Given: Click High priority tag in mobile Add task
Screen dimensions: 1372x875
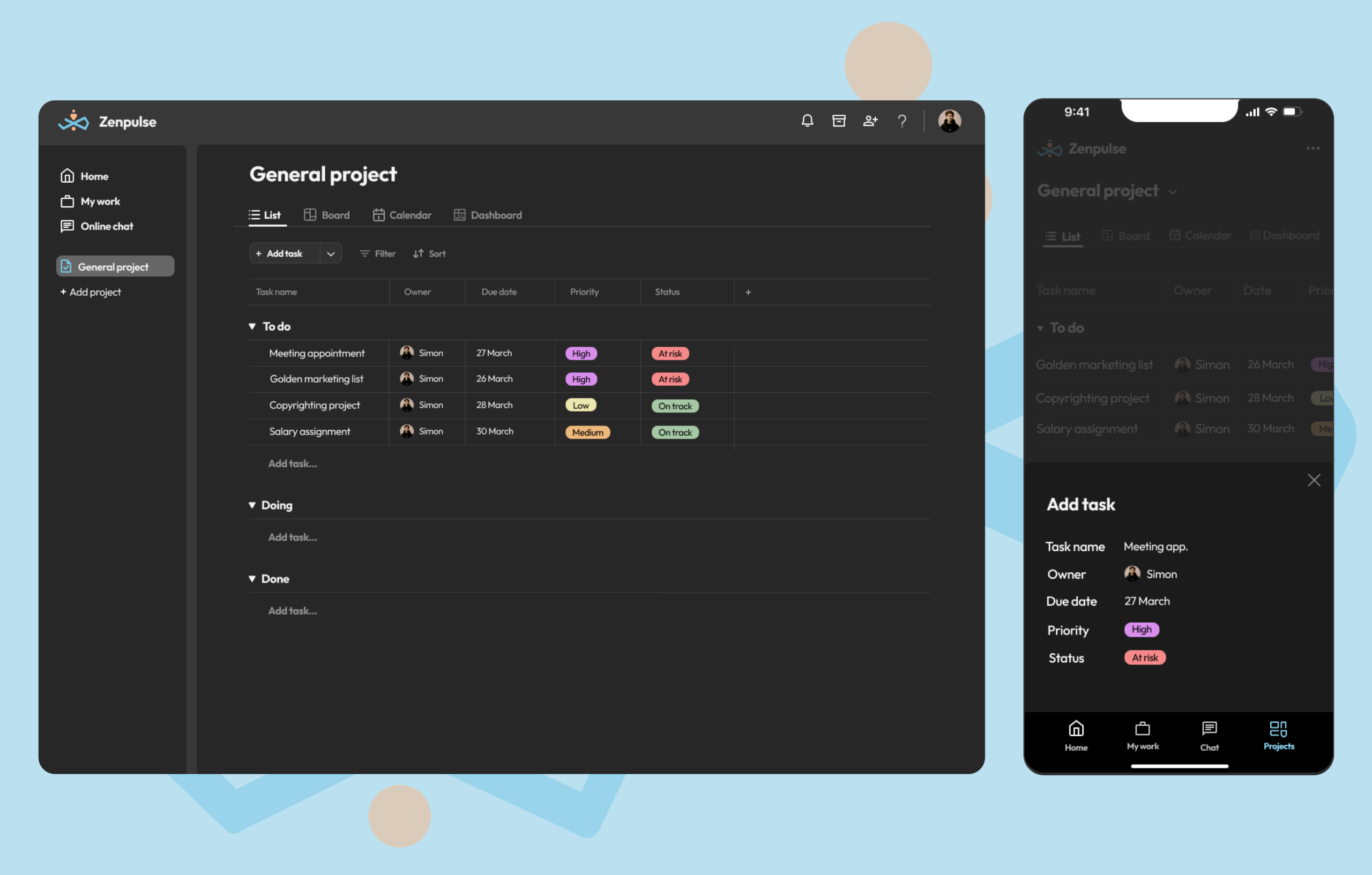Looking at the screenshot, I should click(x=1142, y=630).
